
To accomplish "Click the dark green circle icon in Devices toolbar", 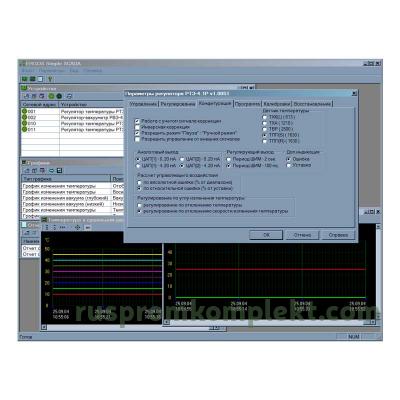I will click(x=59, y=96).
